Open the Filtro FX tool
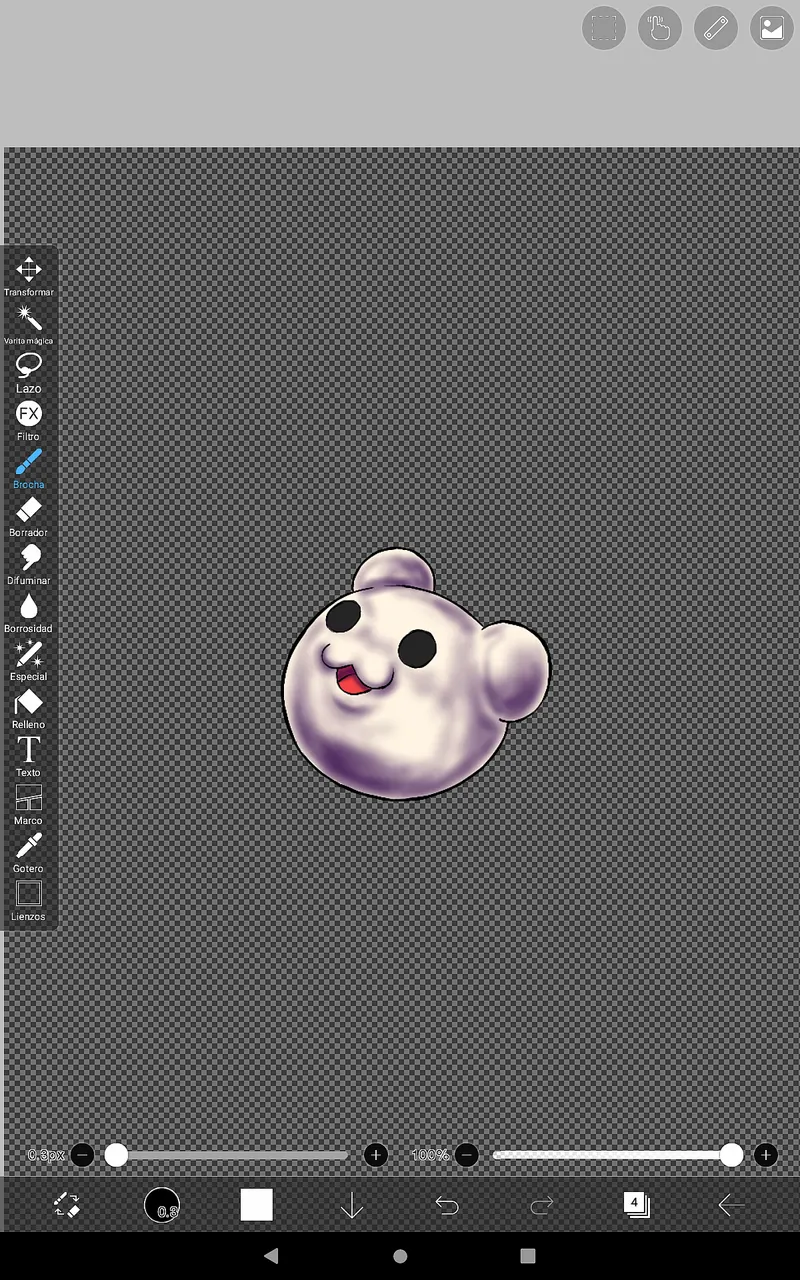Viewport: 800px width, 1280px height. pos(28,420)
